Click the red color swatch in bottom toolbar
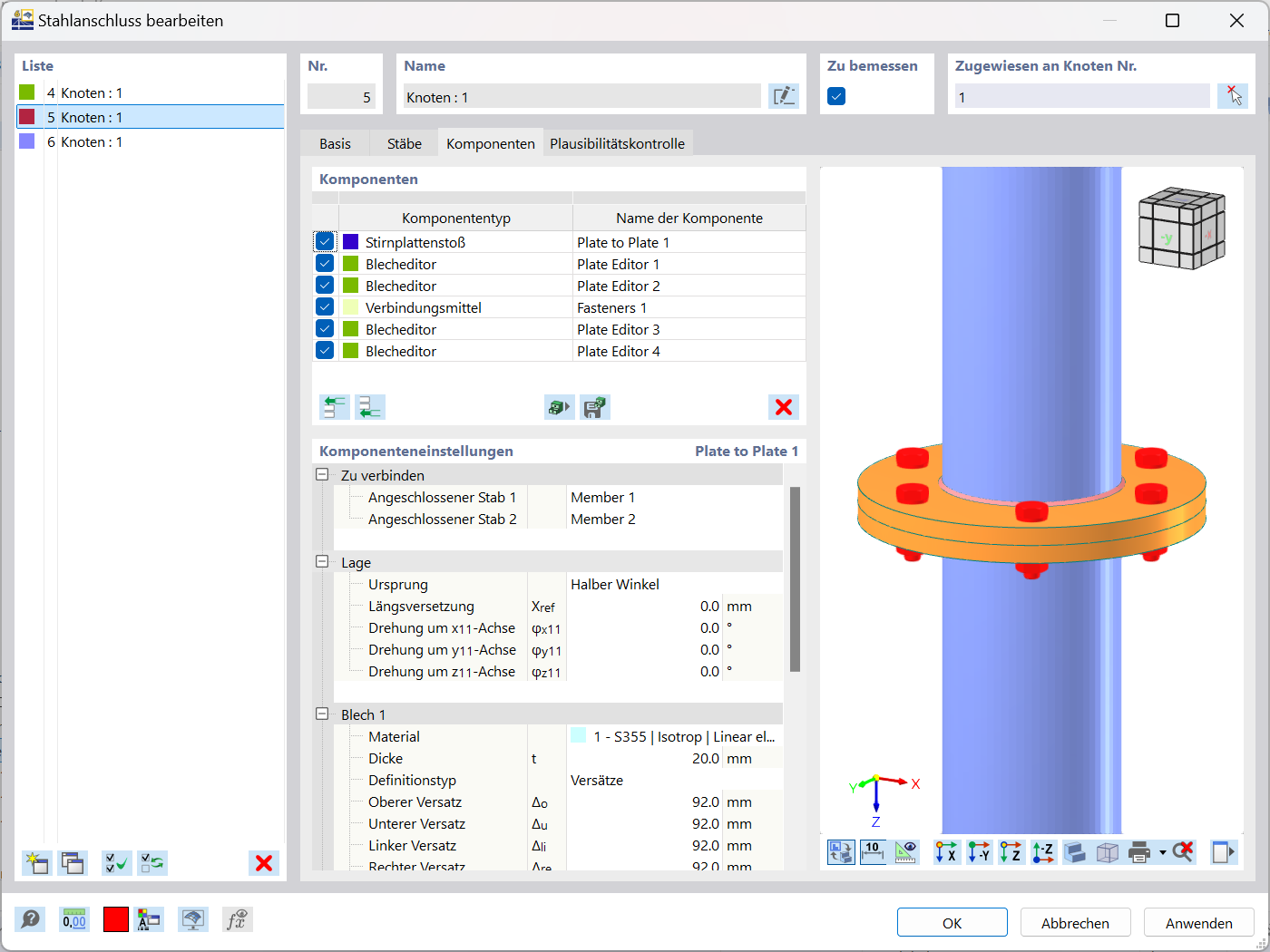1270x952 pixels. [x=116, y=920]
